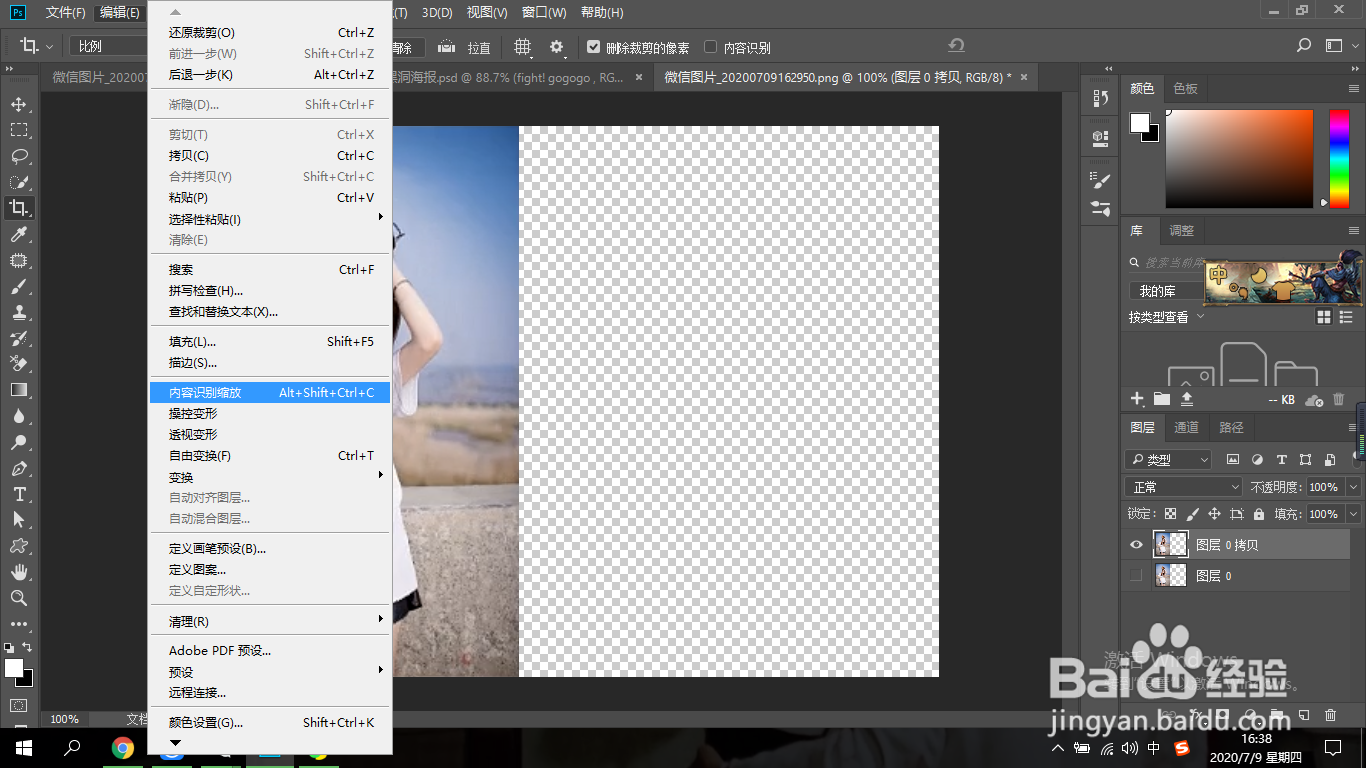
Task: Click the toolbox foreground color swatch
Action: click(13, 668)
